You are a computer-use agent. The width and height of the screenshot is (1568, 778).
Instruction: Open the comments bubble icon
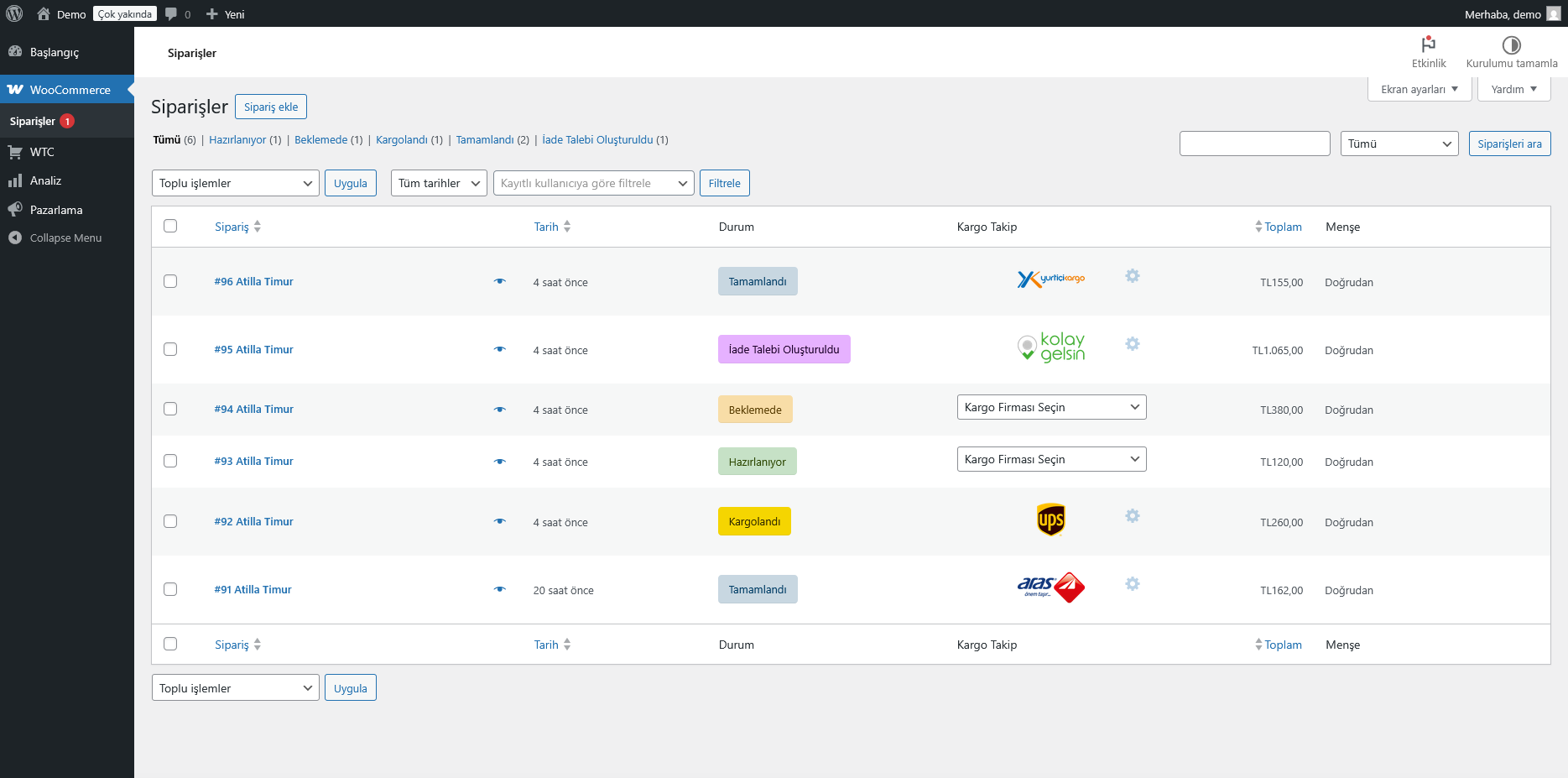tap(171, 13)
